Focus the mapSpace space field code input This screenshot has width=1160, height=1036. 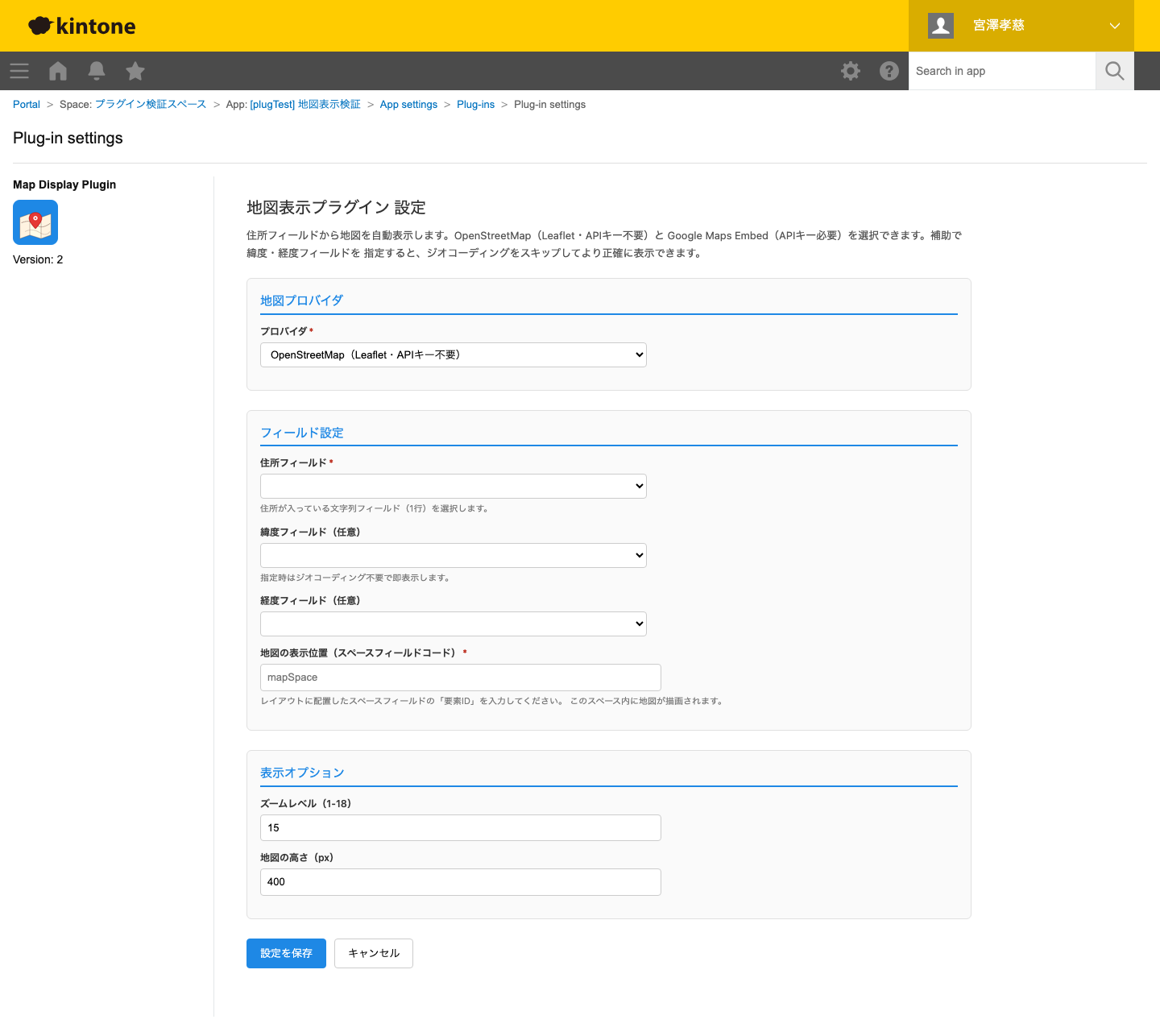[460, 678]
